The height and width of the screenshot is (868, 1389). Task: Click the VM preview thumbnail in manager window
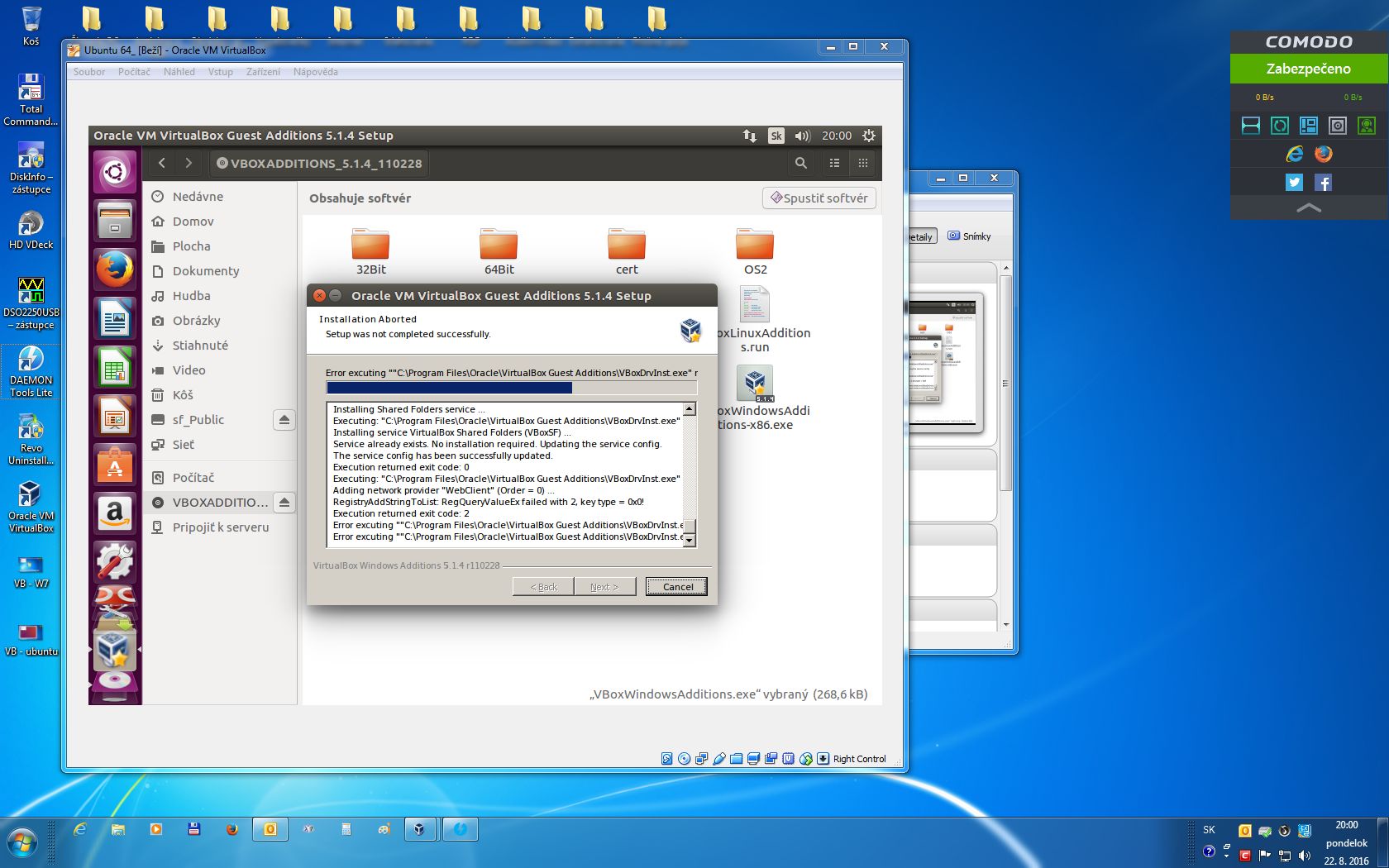tap(944, 363)
